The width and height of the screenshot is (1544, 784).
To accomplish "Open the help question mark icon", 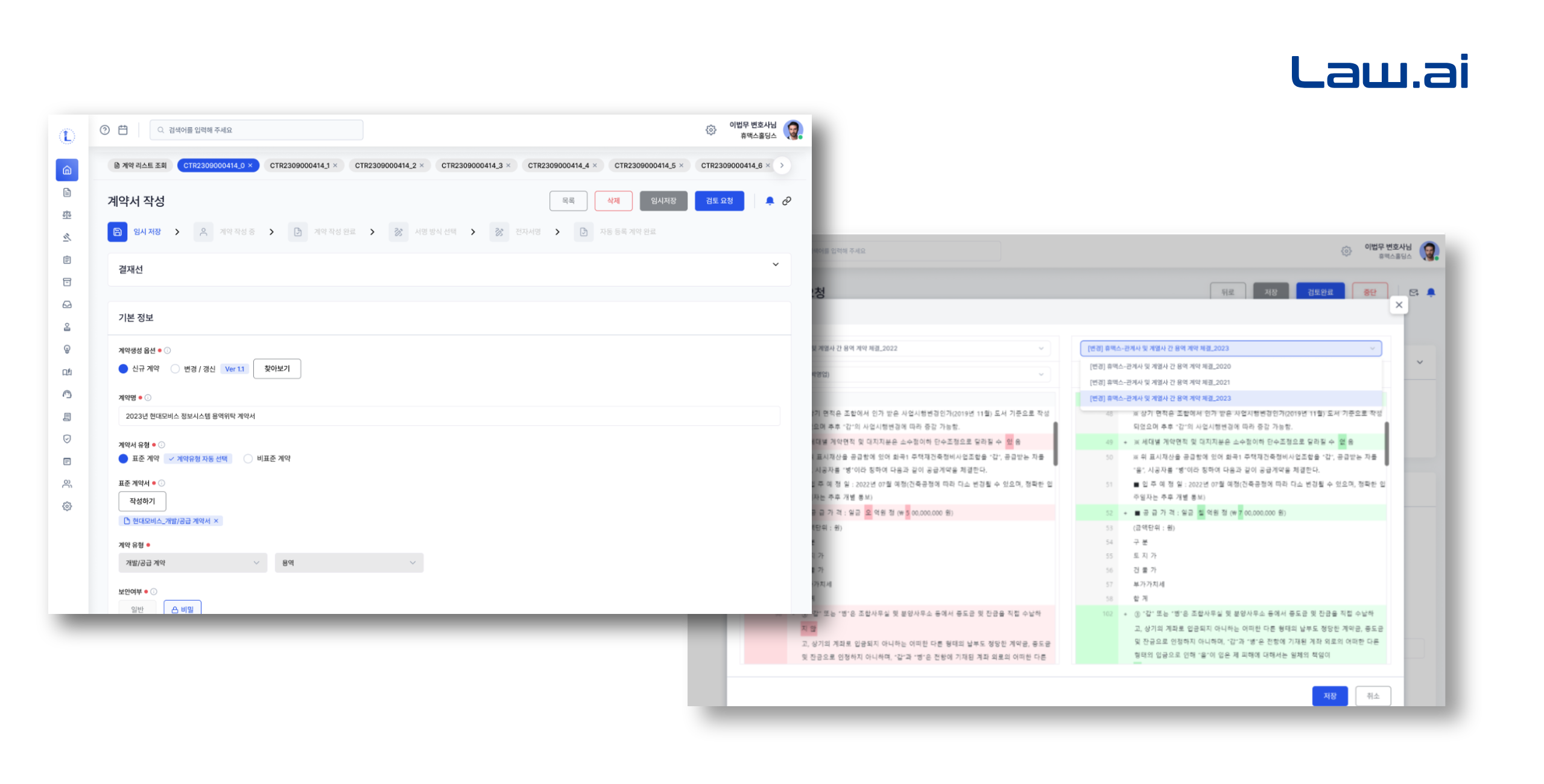I will click(x=105, y=130).
